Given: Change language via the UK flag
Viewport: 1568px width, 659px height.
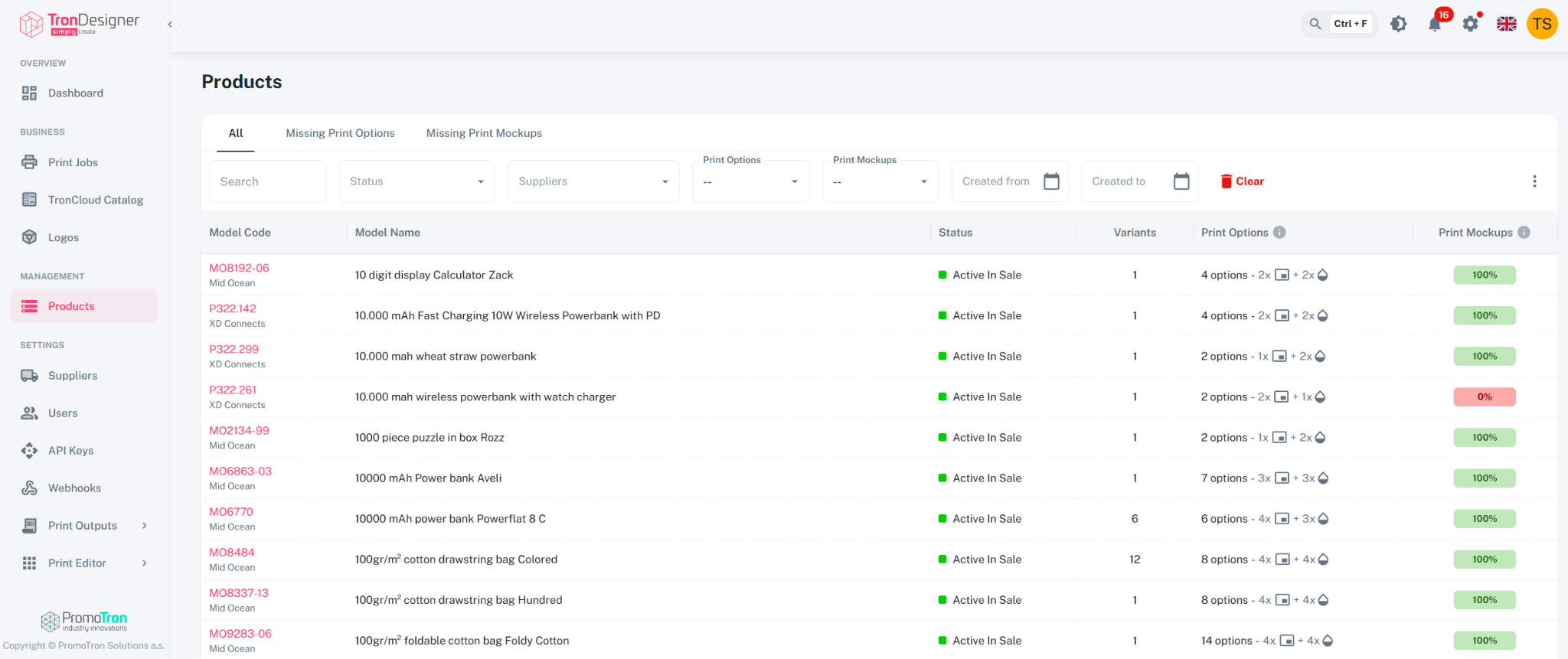Looking at the screenshot, I should coord(1507,24).
